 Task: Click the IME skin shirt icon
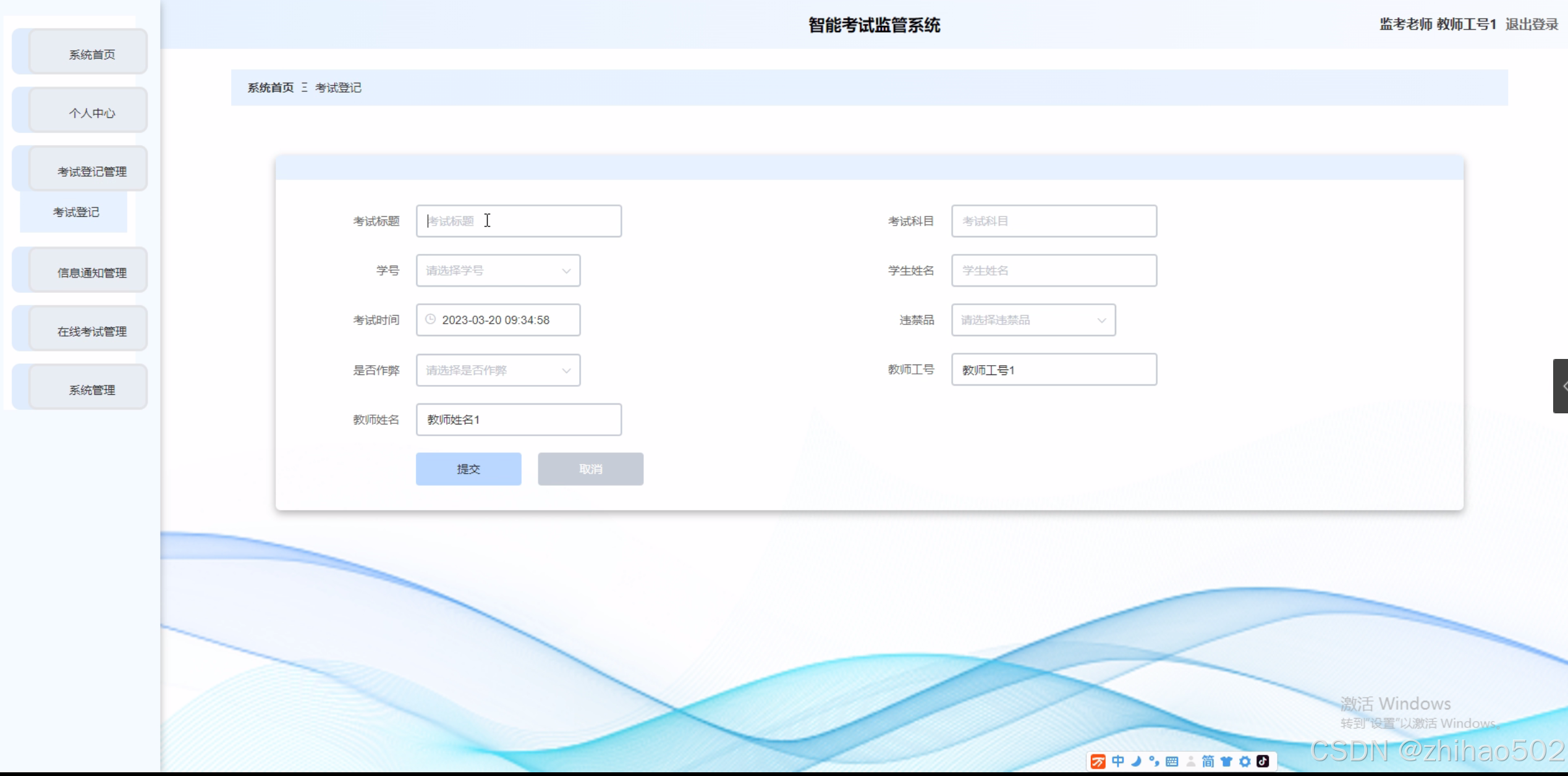click(1226, 761)
